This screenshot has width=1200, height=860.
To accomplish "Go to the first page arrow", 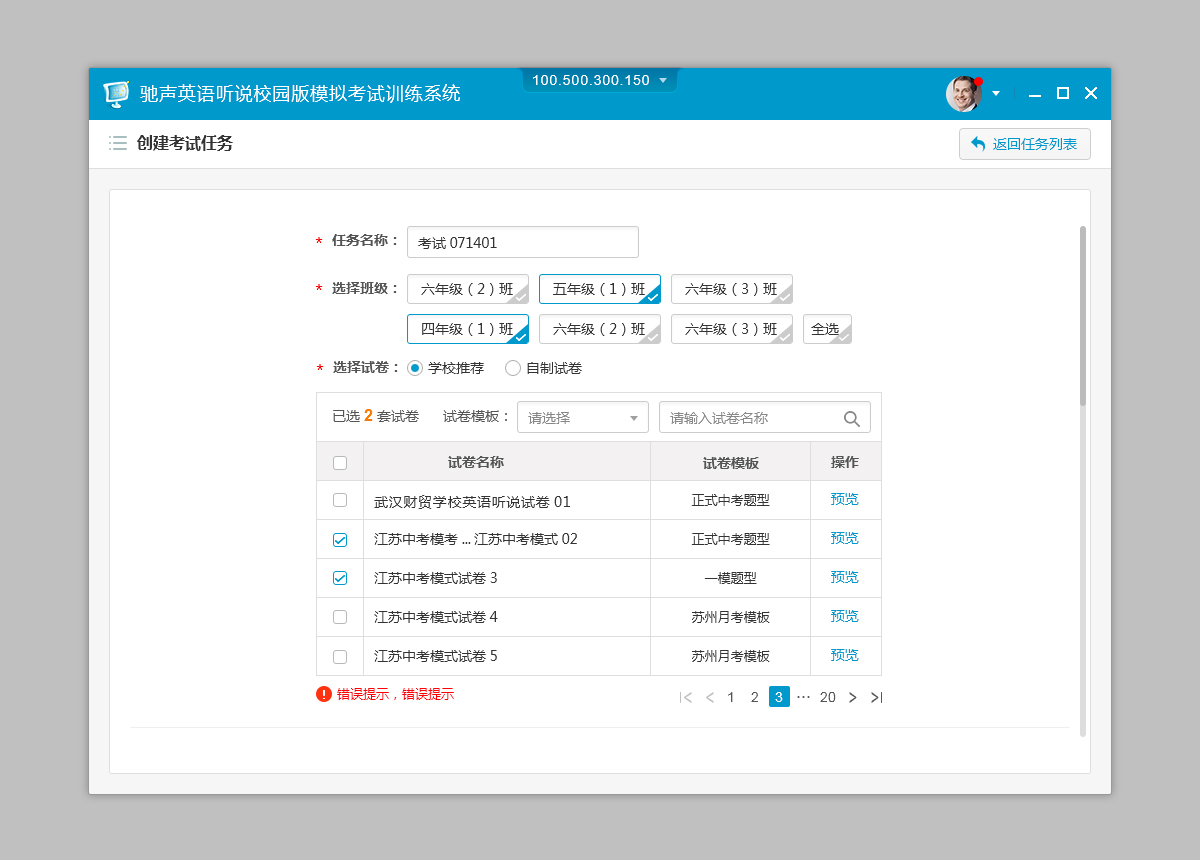I will (685, 697).
